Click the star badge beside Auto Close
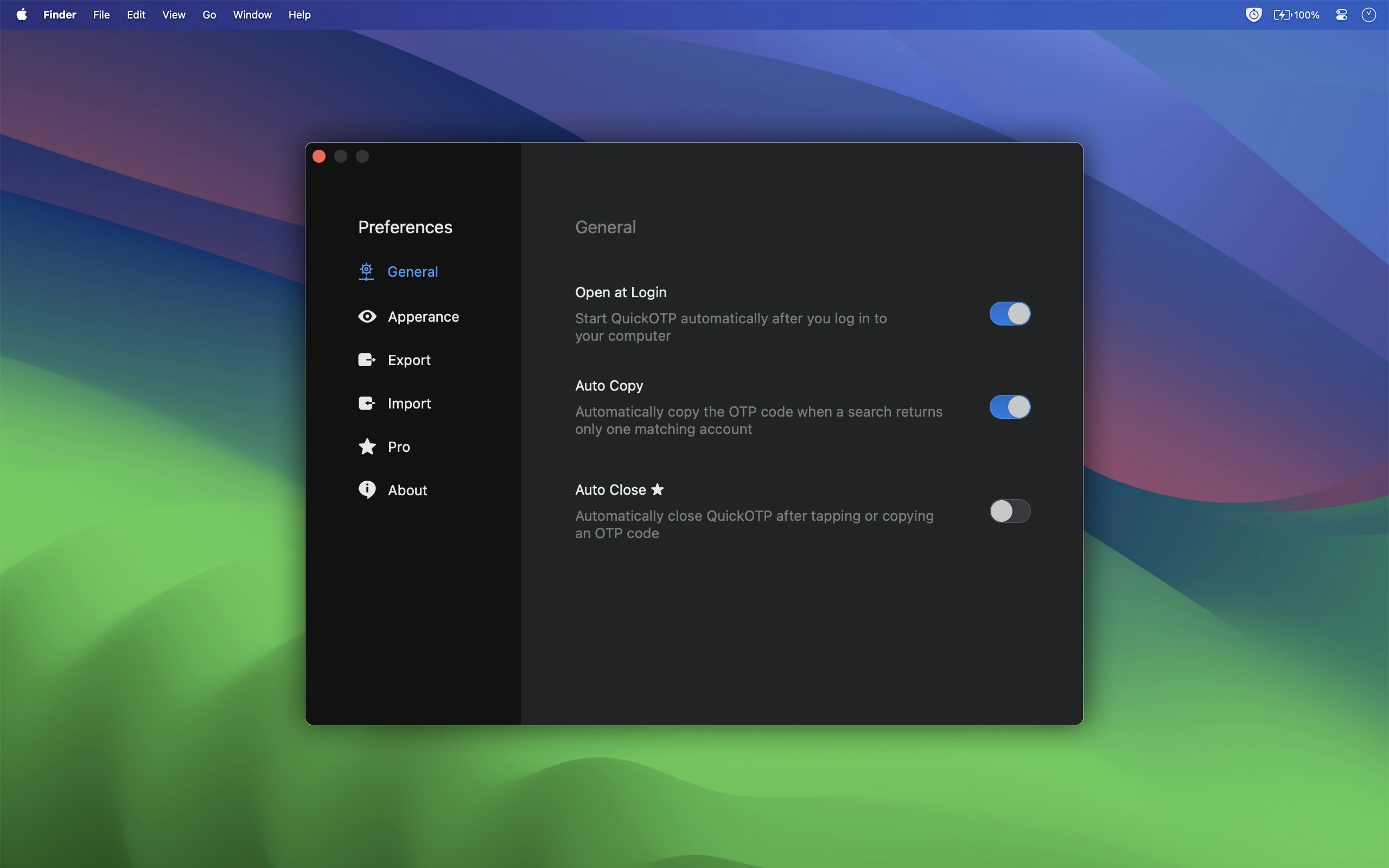 click(x=658, y=489)
